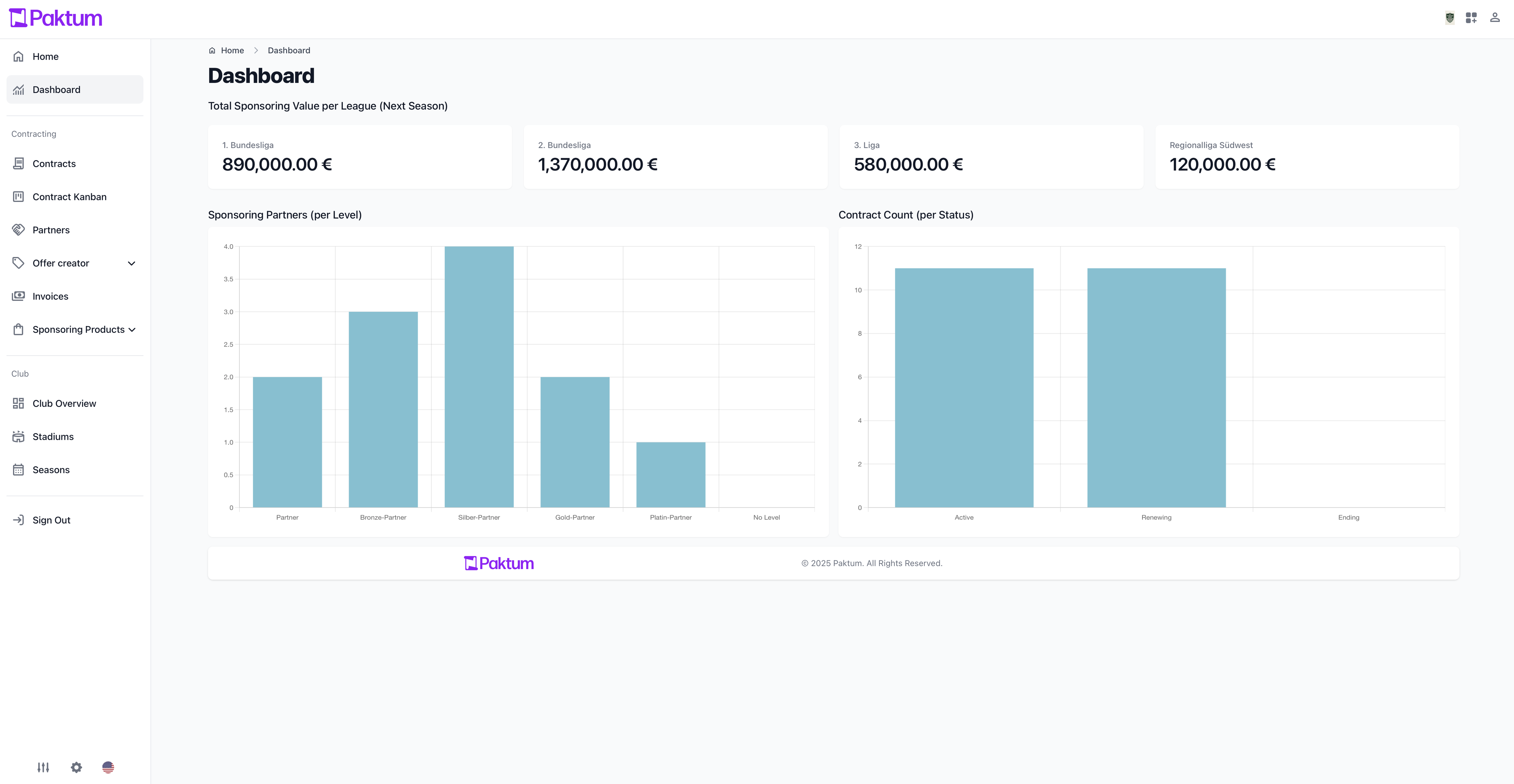Click the Platin-Partner bar in chart
1514x784 pixels.
671,475
